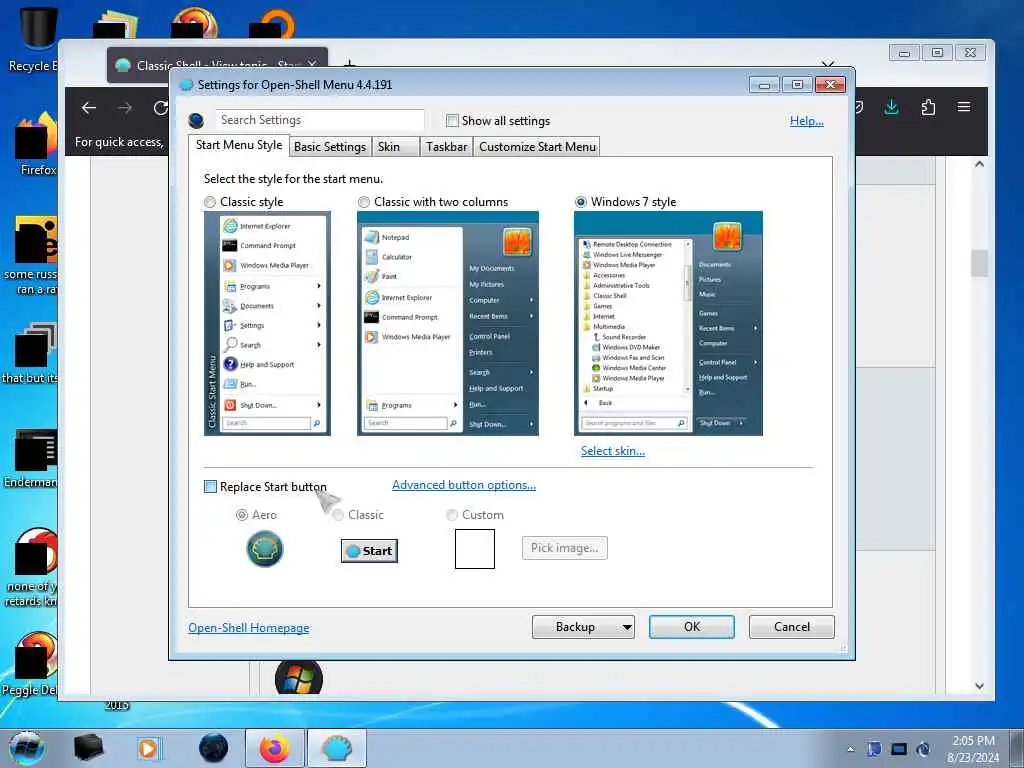Image resolution: width=1024 pixels, height=768 pixels.
Task: Open the Backup dropdown button
Action: point(583,627)
